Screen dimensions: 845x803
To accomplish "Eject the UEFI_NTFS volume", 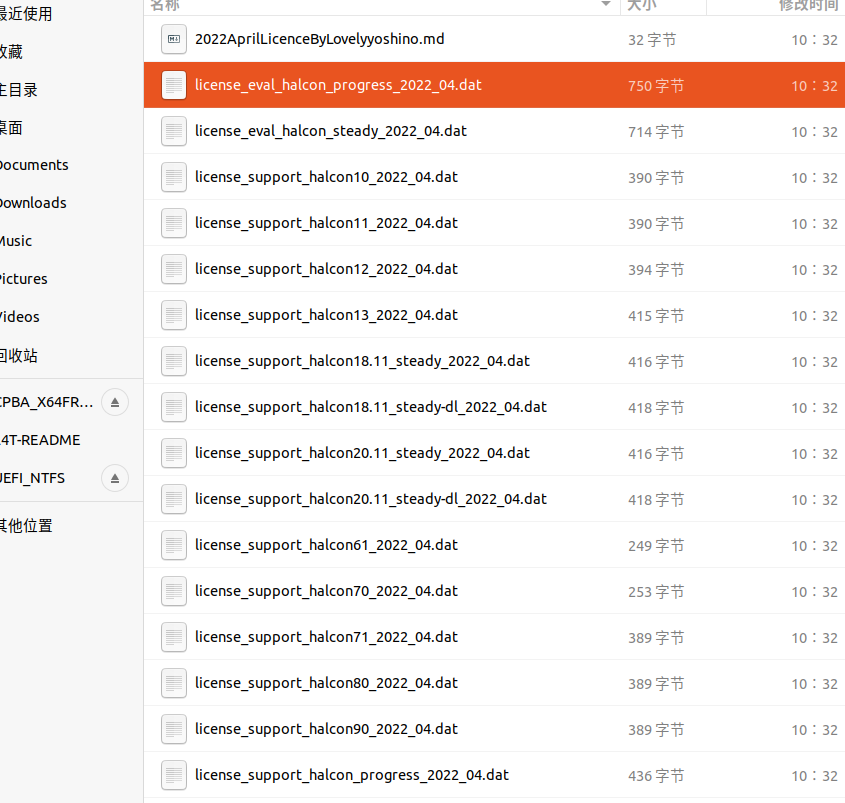I will pyautogui.click(x=115, y=478).
